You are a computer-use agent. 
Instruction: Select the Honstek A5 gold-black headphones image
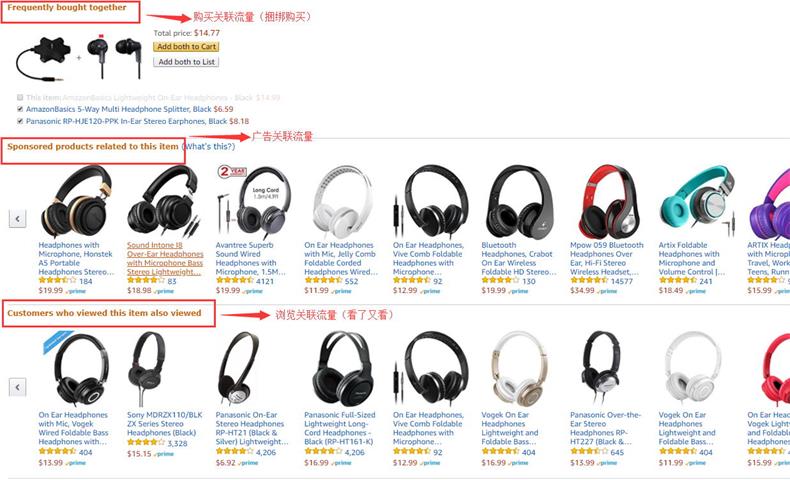(77, 202)
